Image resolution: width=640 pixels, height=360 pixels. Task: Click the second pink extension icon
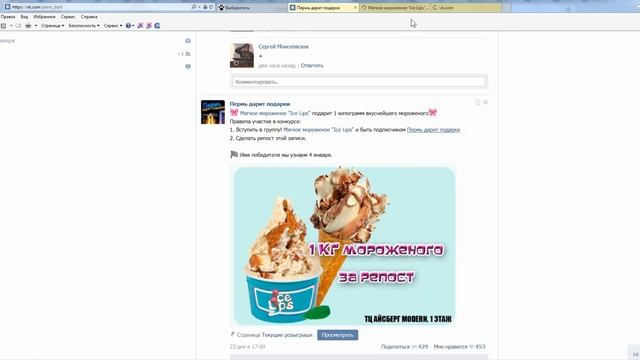pyautogui.click(x=149, y=26)
